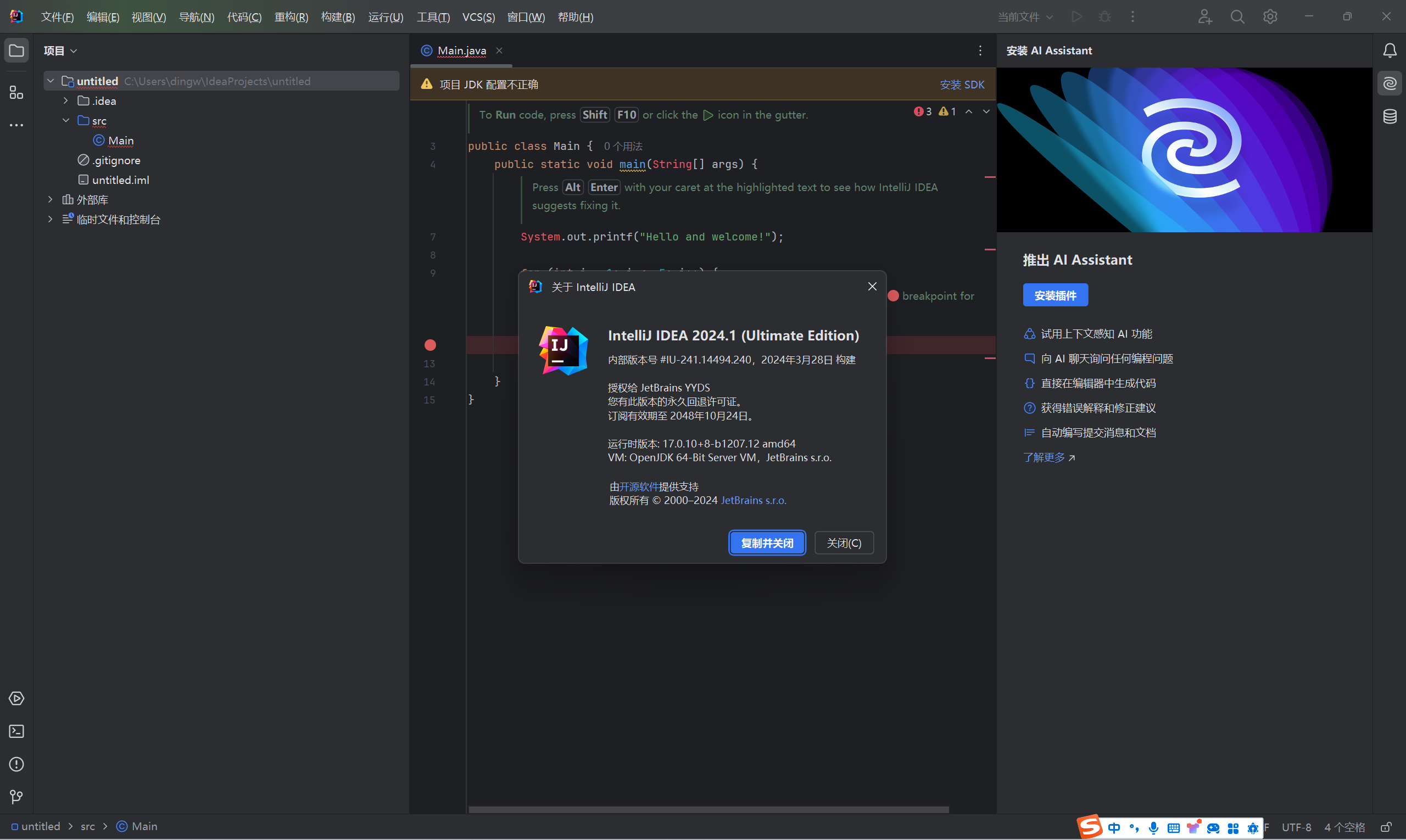Open the Structure tool window icon
Screen dimensions: 1406x840
point(16,92)
